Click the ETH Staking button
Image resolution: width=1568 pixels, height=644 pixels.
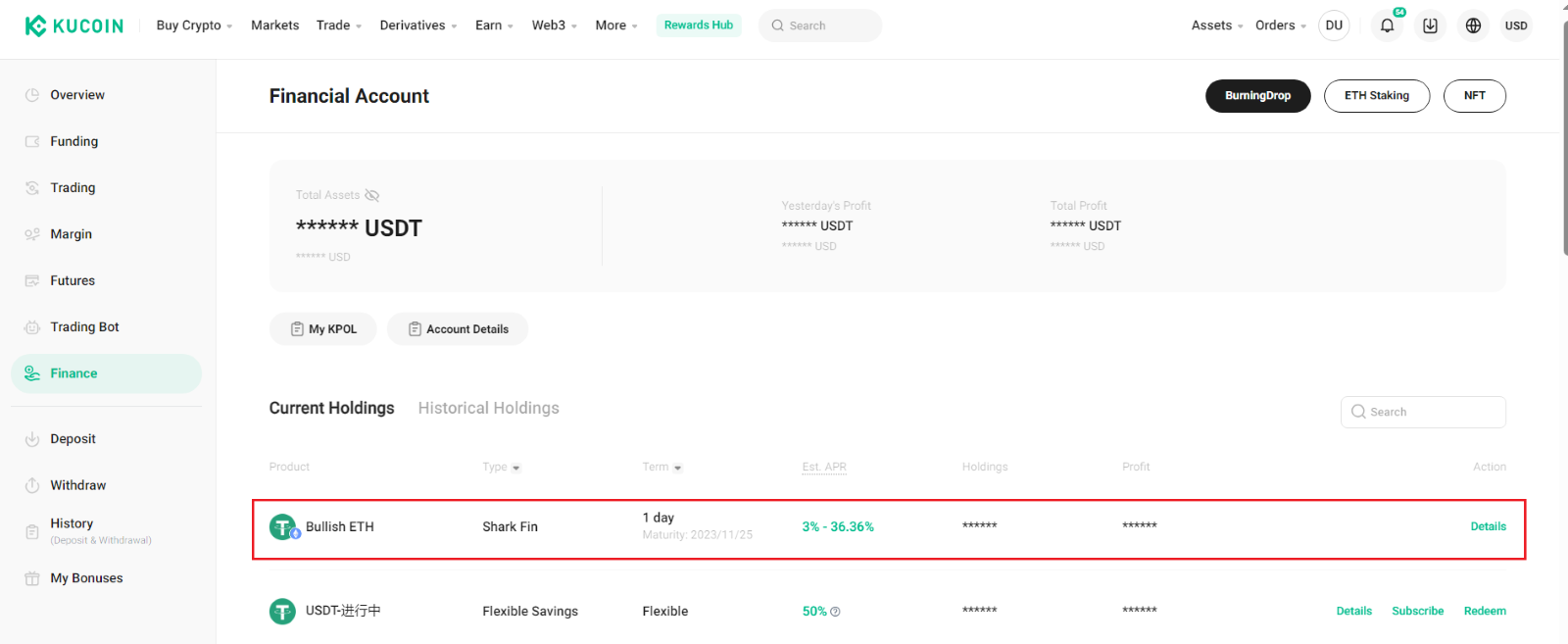click(x=1377, y=96)
